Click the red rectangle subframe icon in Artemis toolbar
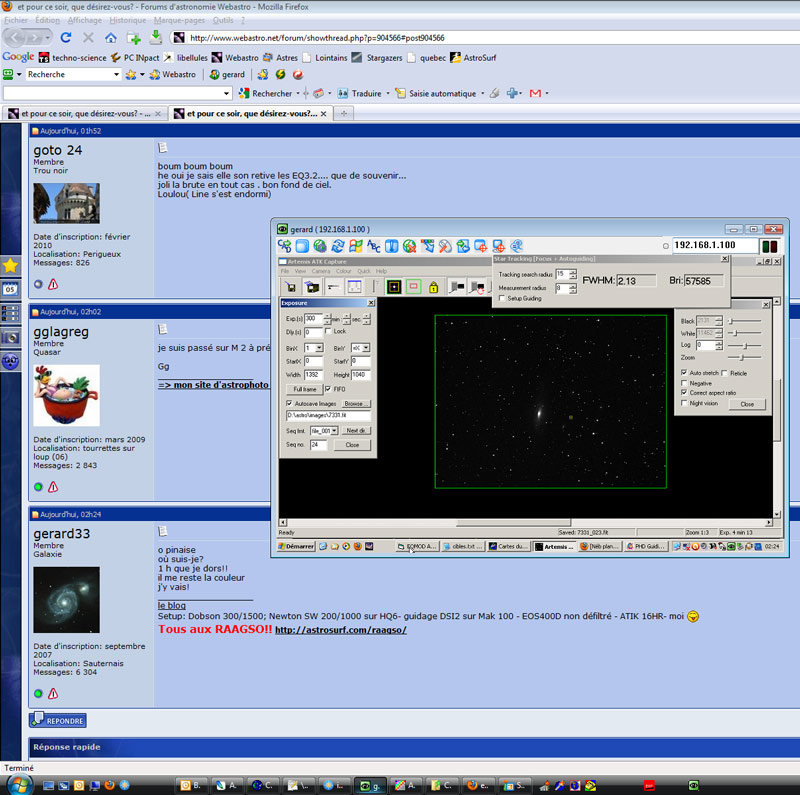This screenshot has height=795, width=800. click(413, 287)
